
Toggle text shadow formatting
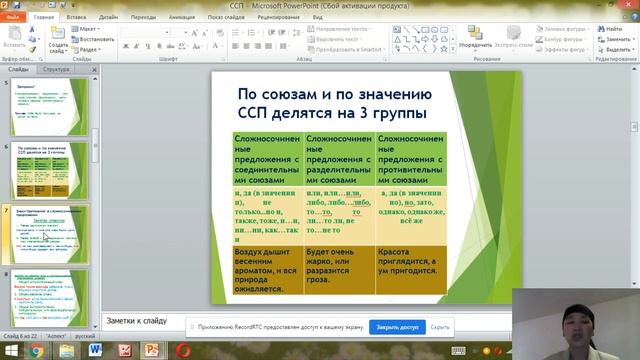coord(159,46)
